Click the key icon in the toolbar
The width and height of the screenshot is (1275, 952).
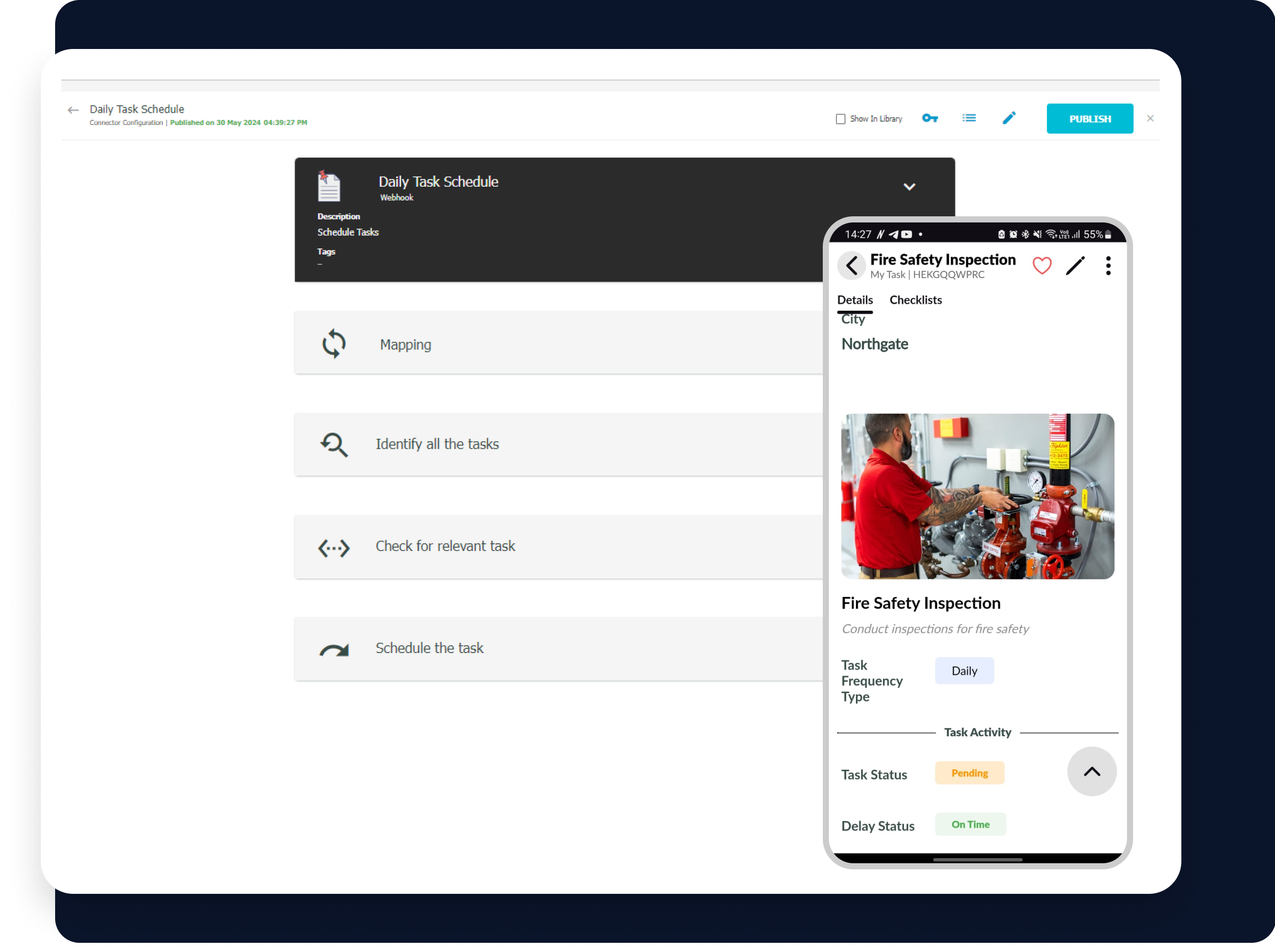930,118
